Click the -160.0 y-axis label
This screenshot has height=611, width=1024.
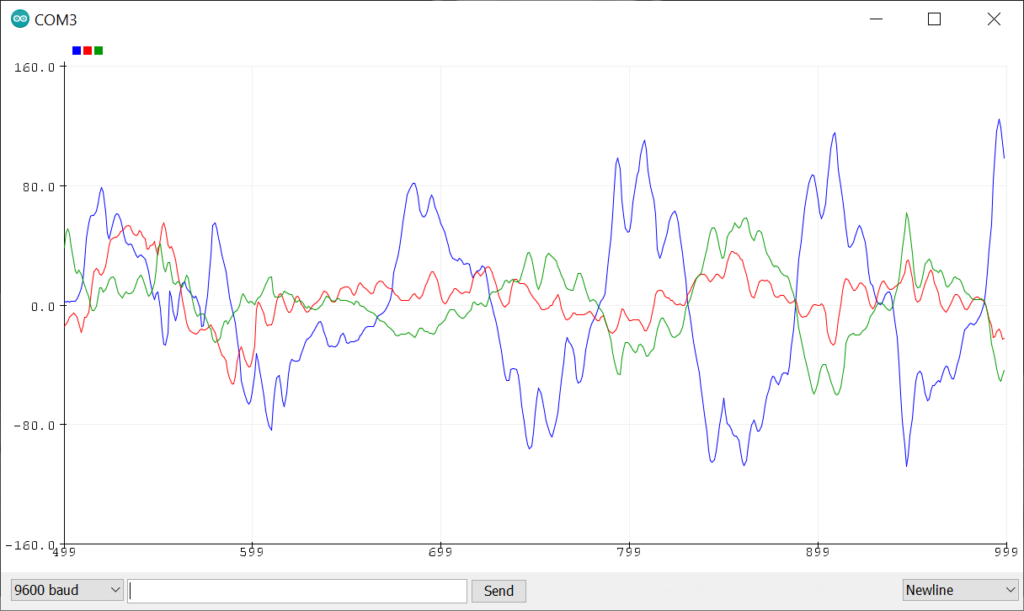[30, 545]
